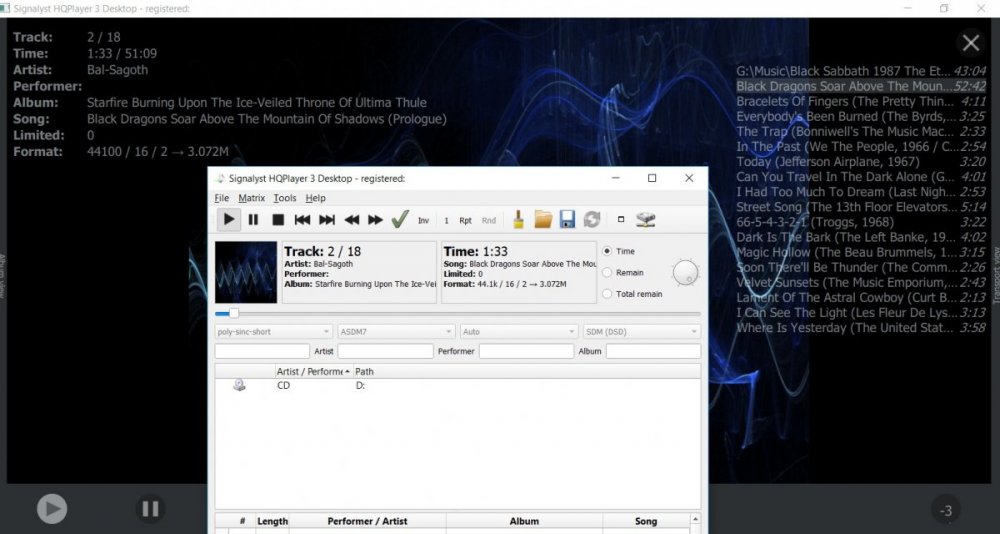Click the Length column header in playlist
Viewport: 1000px width, 534px height.
pyautogui.click(x=272, y=521)
